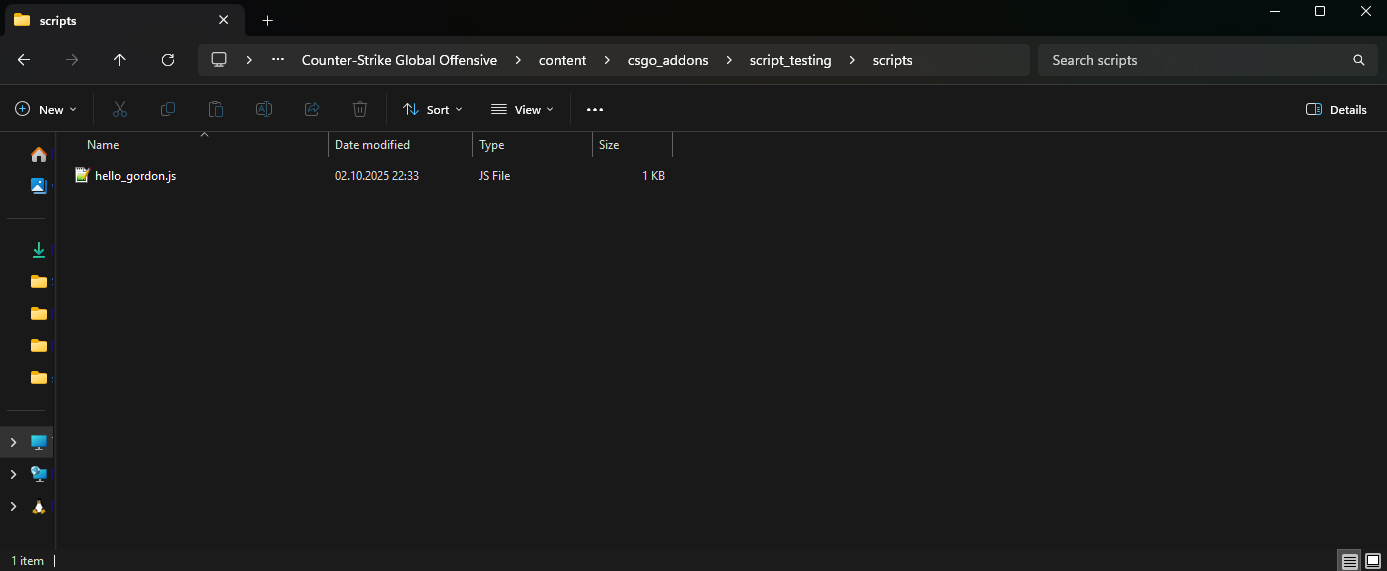Click the See more three-dots toolbar button

click(595, 109)
